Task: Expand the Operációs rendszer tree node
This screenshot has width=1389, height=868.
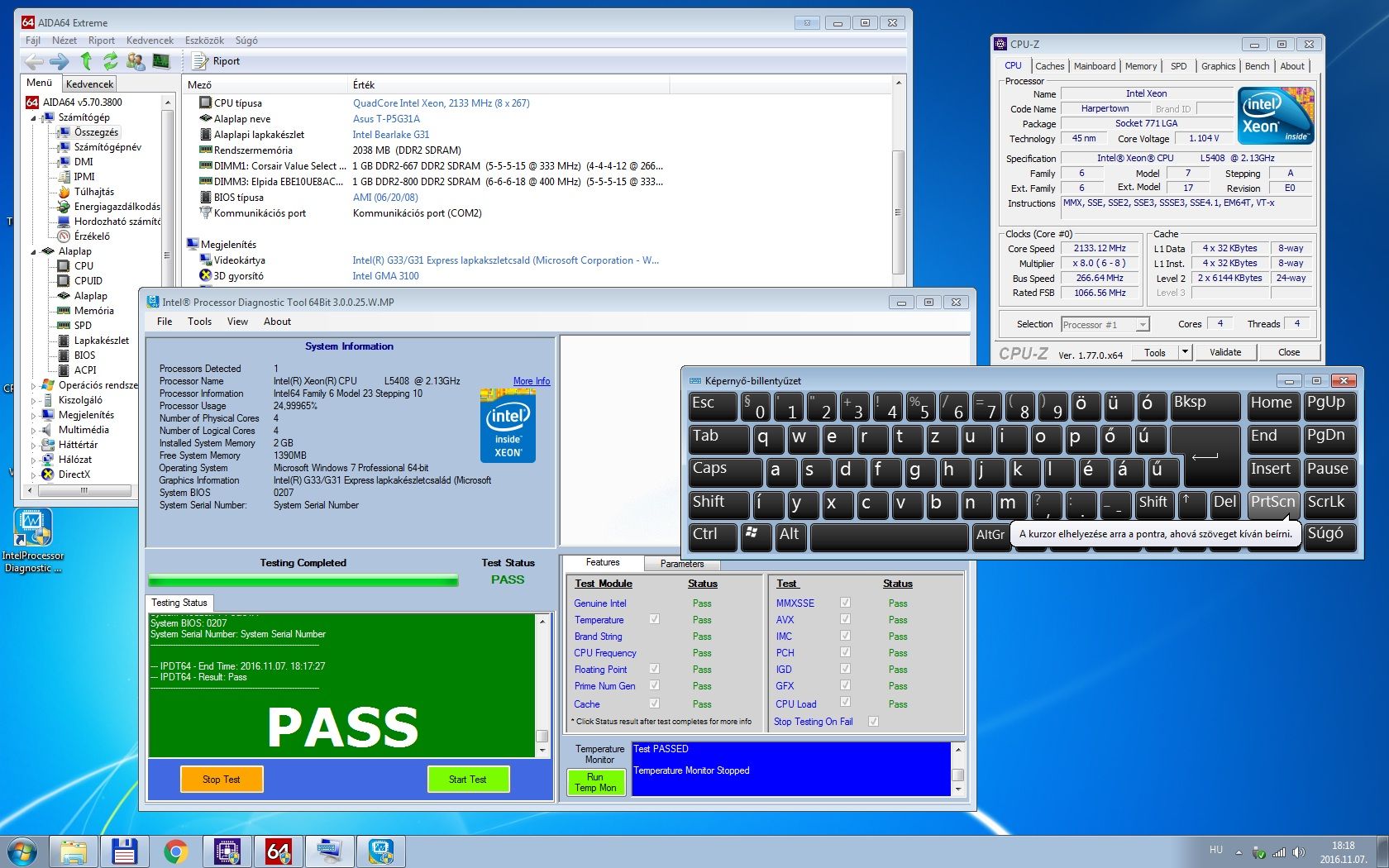Action: click(34, 385)
